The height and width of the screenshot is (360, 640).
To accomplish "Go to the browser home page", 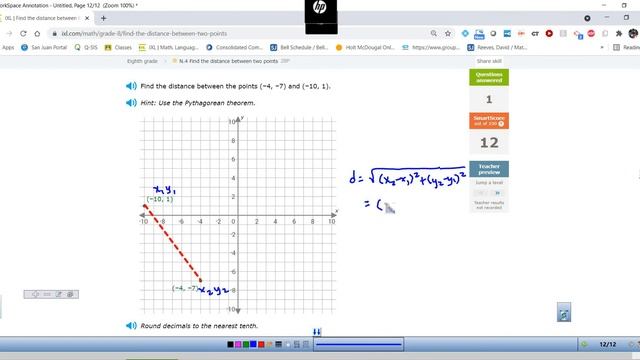I will pos(37,33).
